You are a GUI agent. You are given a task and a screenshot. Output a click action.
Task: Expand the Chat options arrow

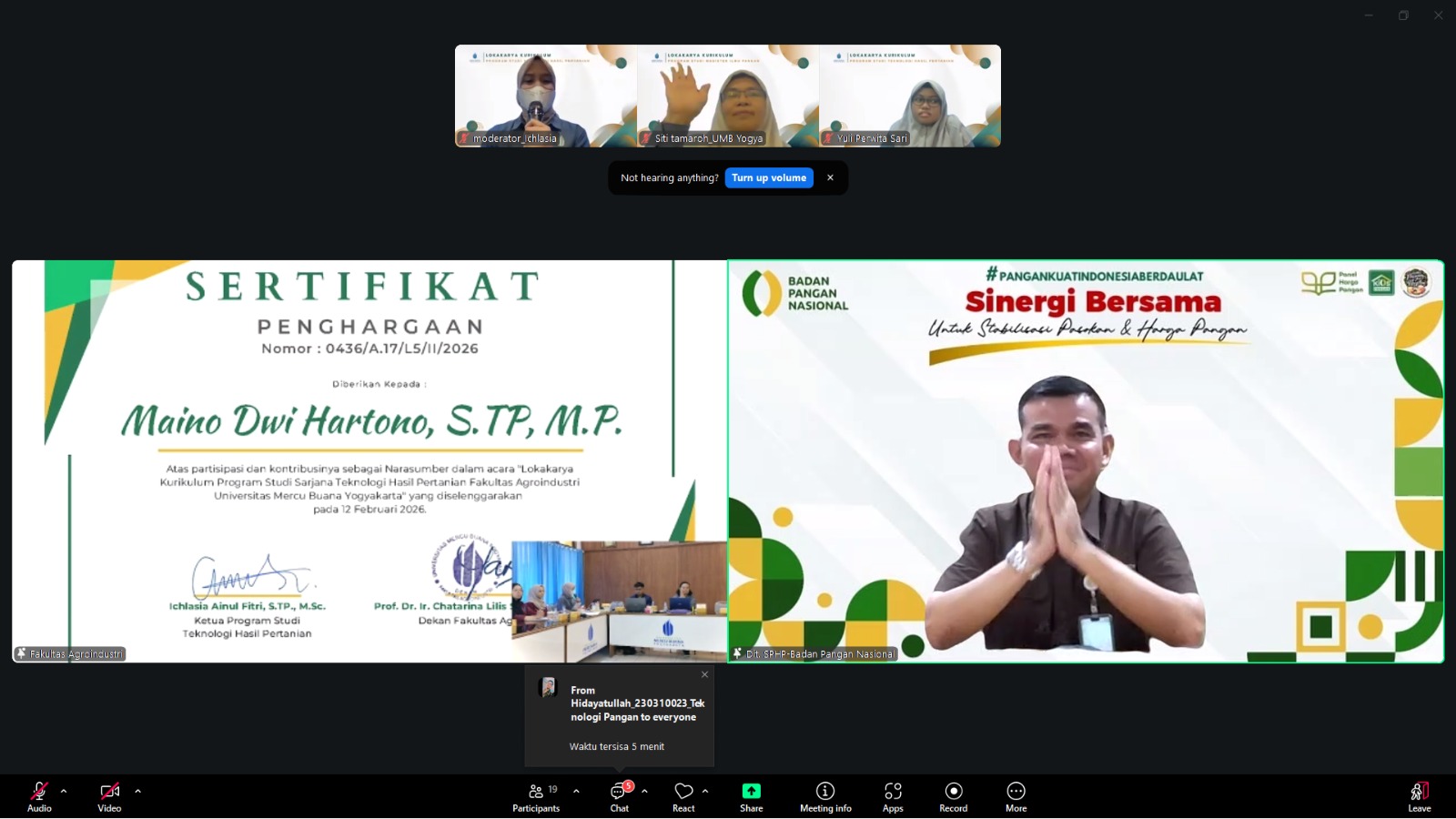(644, 791)
